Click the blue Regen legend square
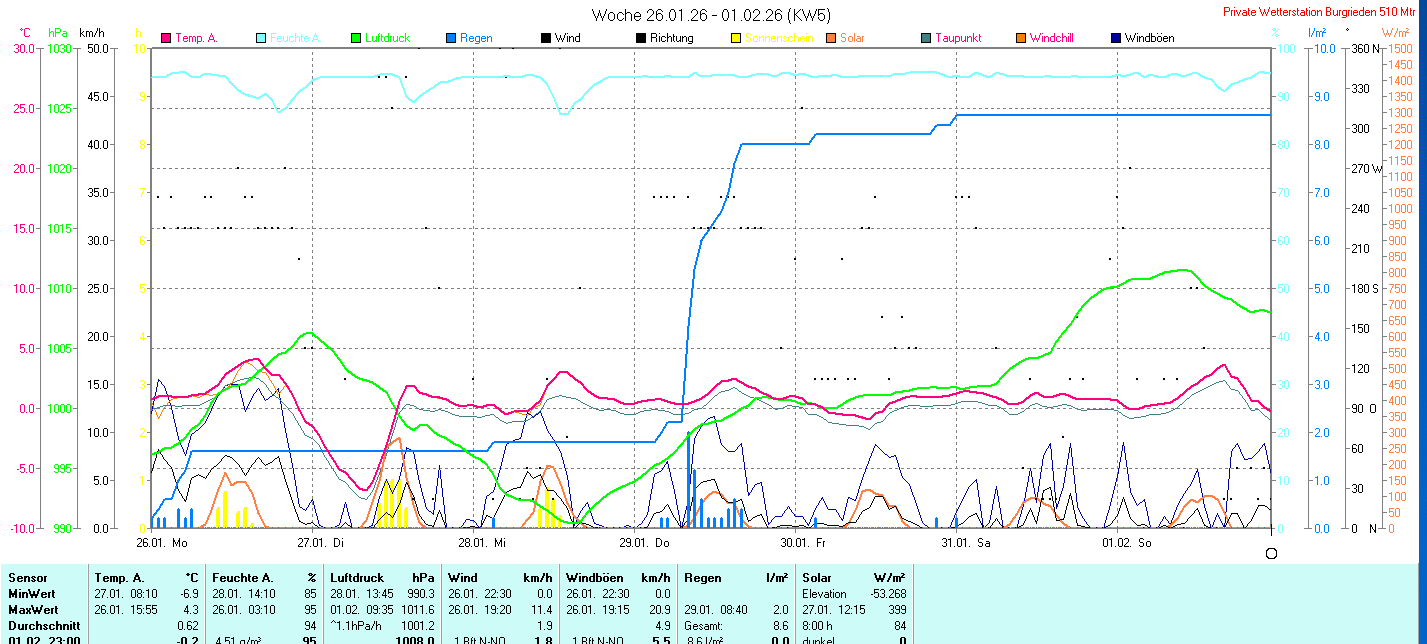The height and width of the screenshot is (644, 1427). (451, 38)
